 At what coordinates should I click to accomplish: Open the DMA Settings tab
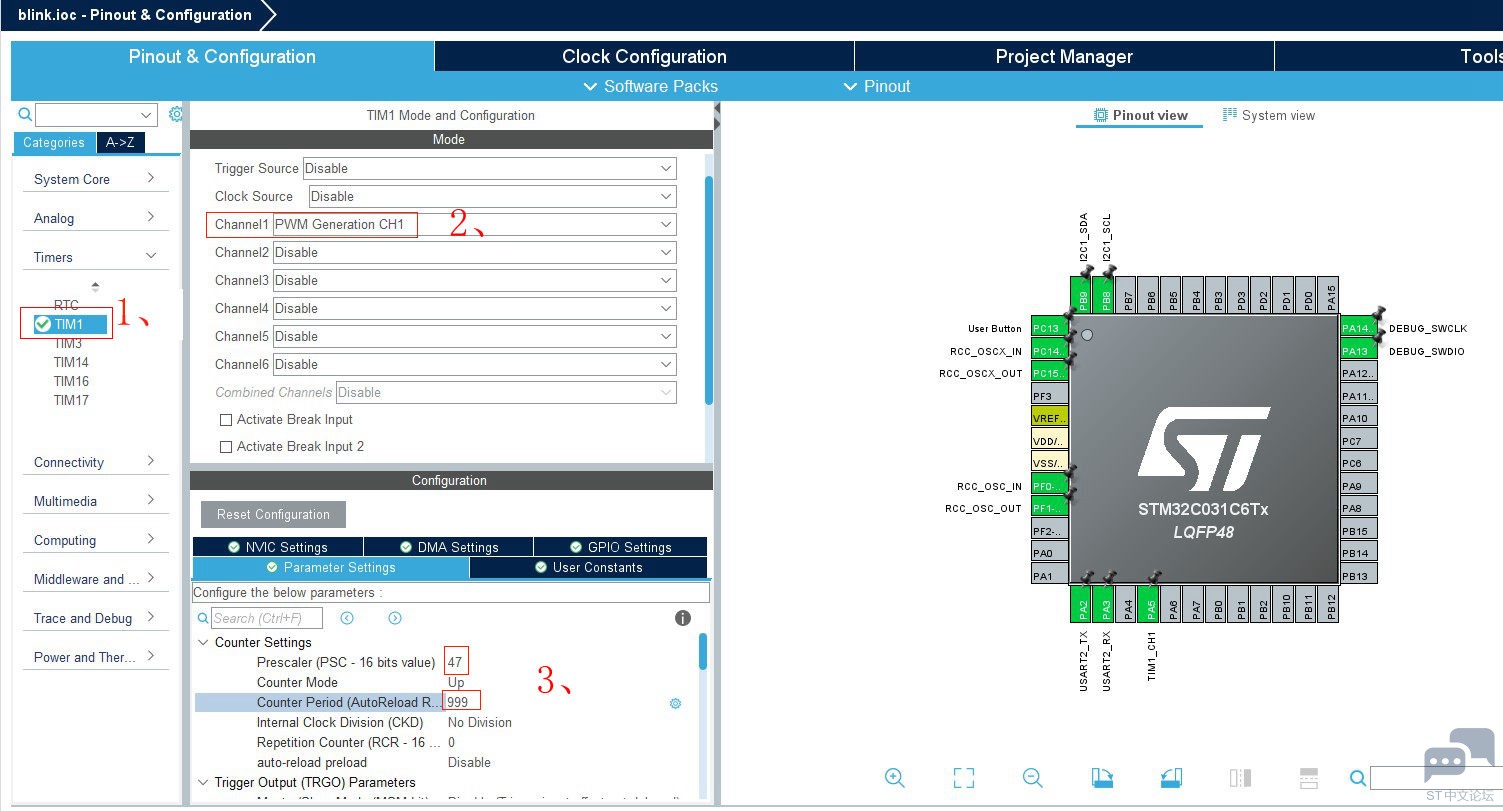[448, 547]
